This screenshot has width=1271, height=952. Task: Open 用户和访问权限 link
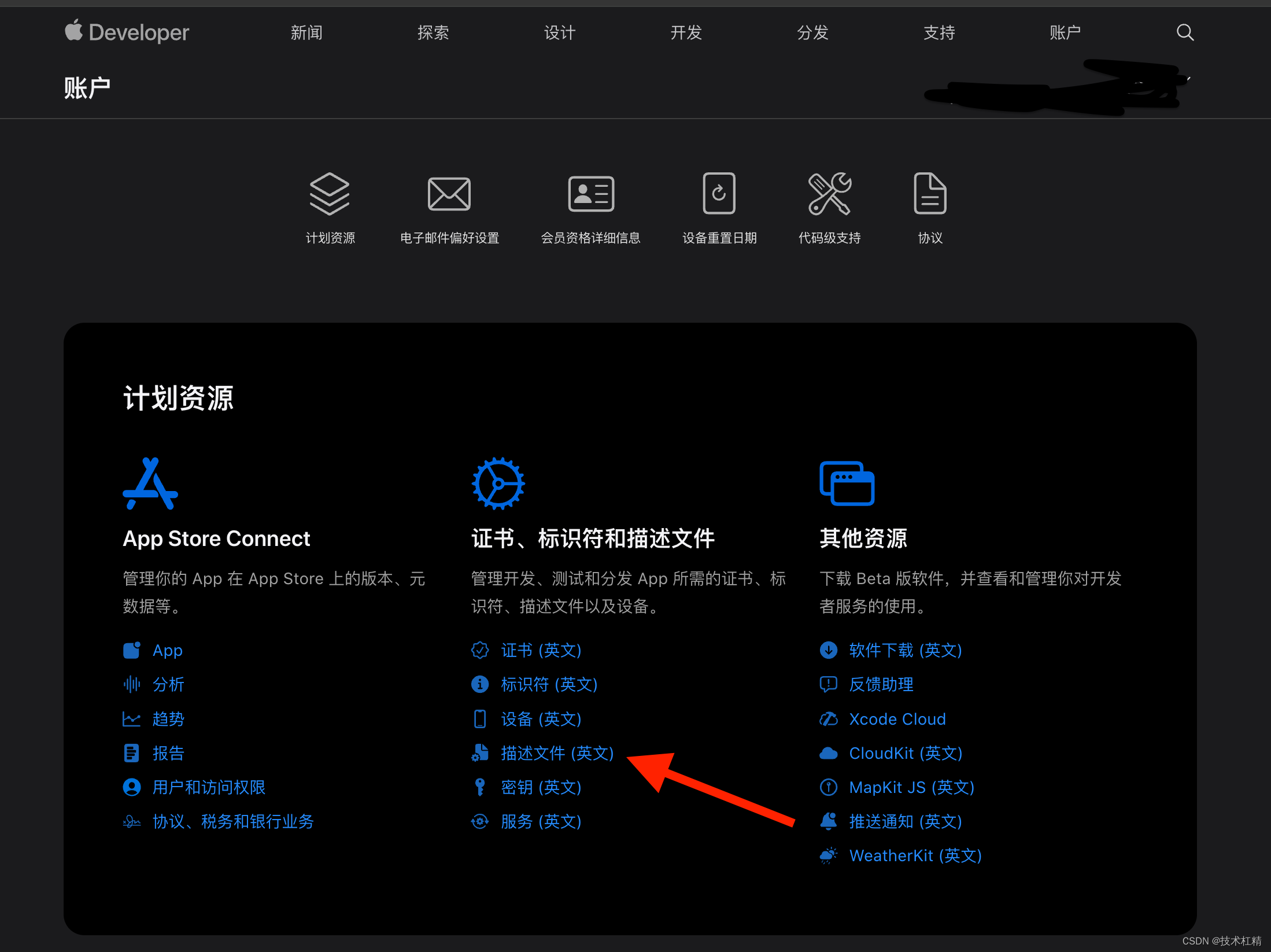click(209, 787)
